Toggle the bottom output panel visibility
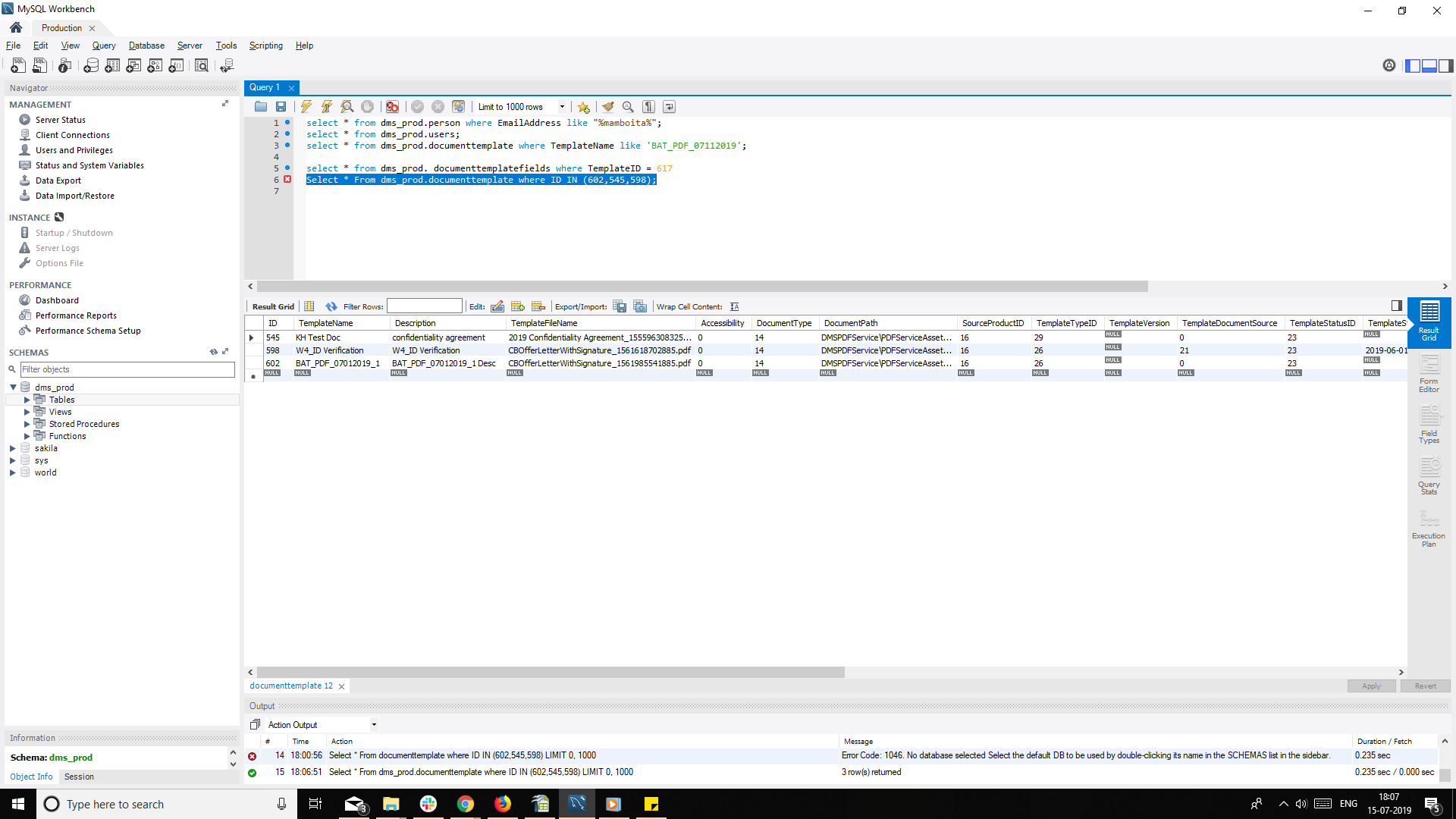This screenshot has height=819, width=1456. [1429, 66]
